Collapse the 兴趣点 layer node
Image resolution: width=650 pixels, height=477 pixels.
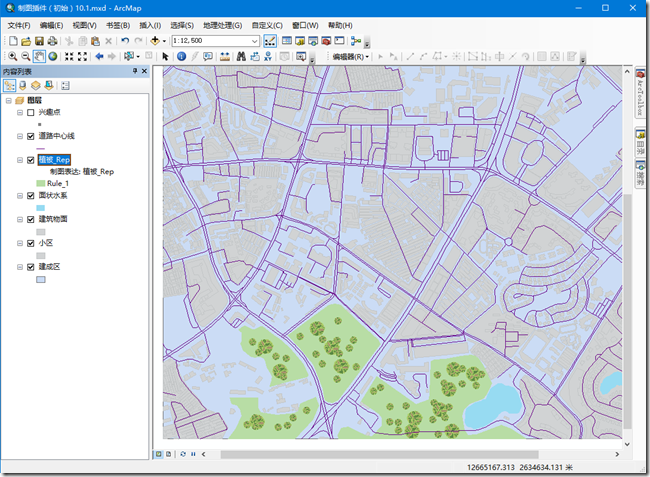tap(19, 112)
